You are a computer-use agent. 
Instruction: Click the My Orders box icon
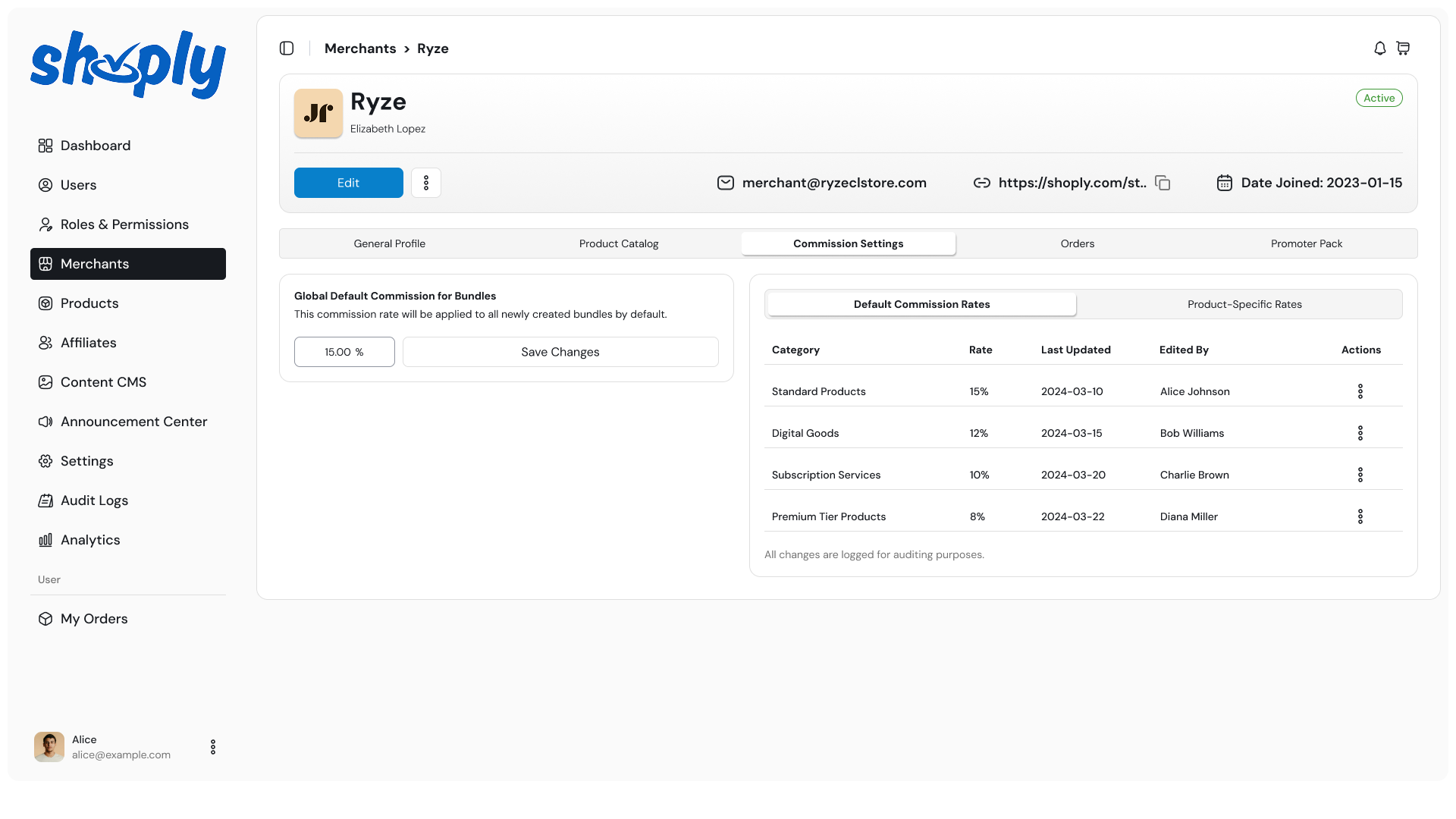[x=45, y=619]
